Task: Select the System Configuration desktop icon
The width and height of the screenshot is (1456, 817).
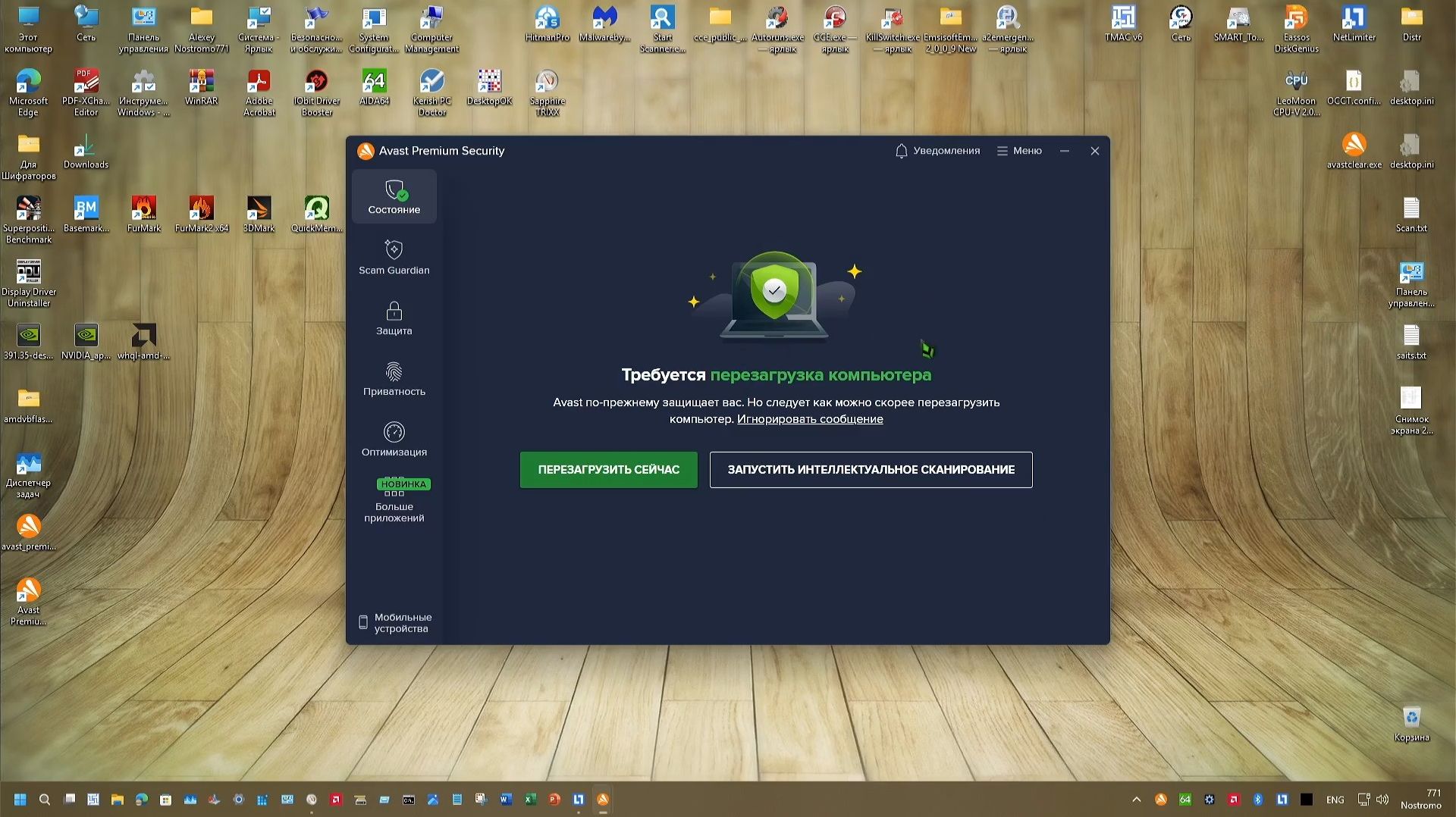Action: click(x=374, y=30)
